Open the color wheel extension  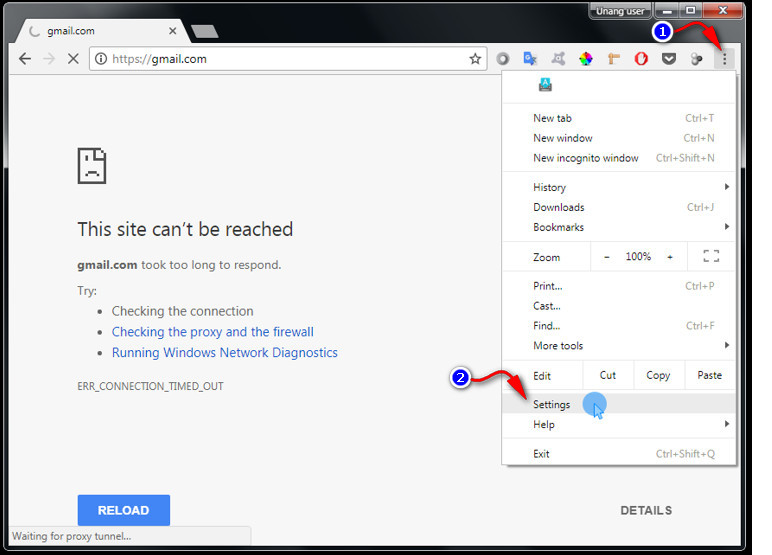tap(586, 59)
